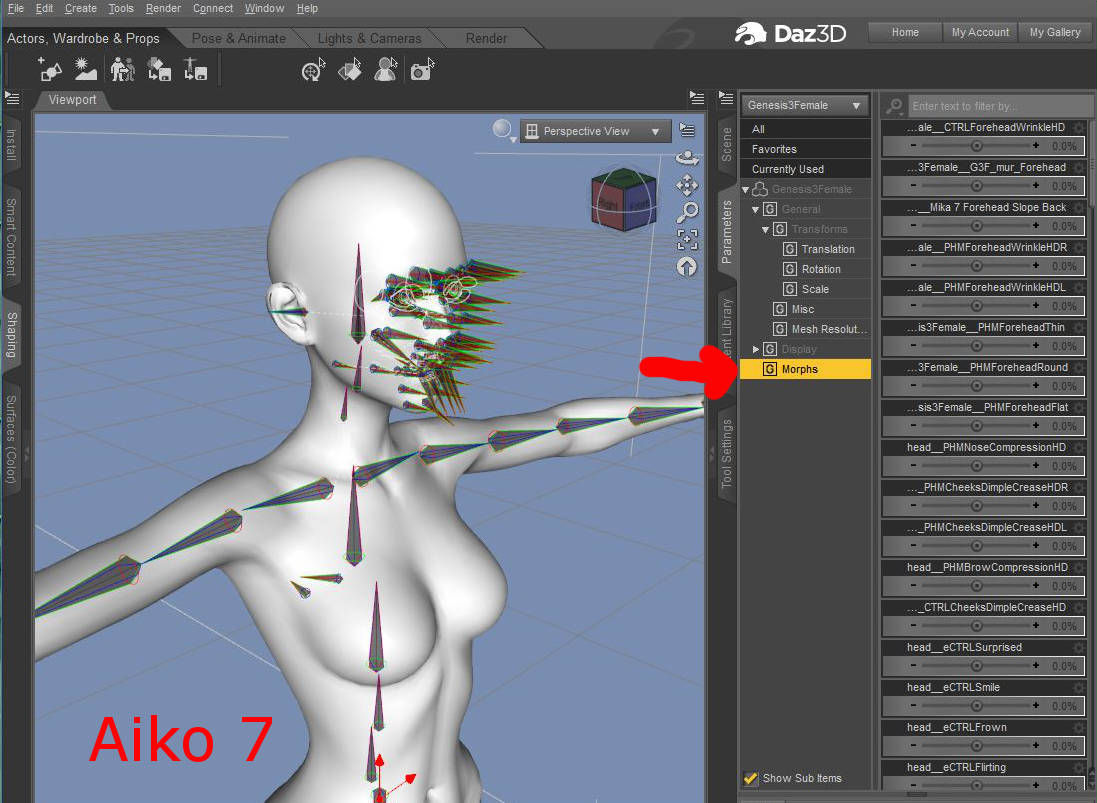Open the Tool Settings side tab
The width and height of the screenshot is (1097, 803).
[727, 453]
